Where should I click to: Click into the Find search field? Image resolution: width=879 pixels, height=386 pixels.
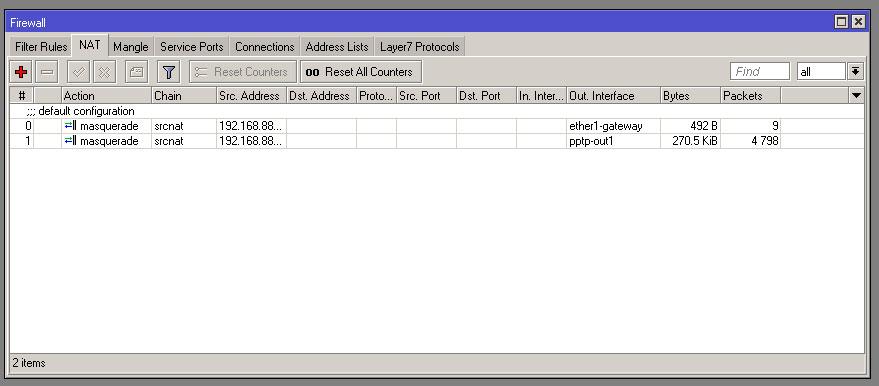(760, 72)
